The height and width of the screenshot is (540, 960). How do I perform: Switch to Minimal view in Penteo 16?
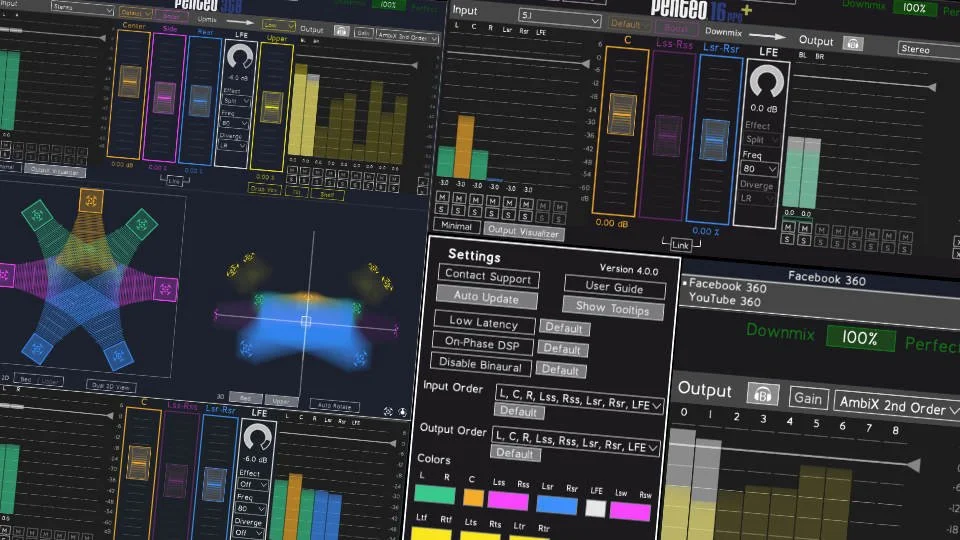coord(457,225)
